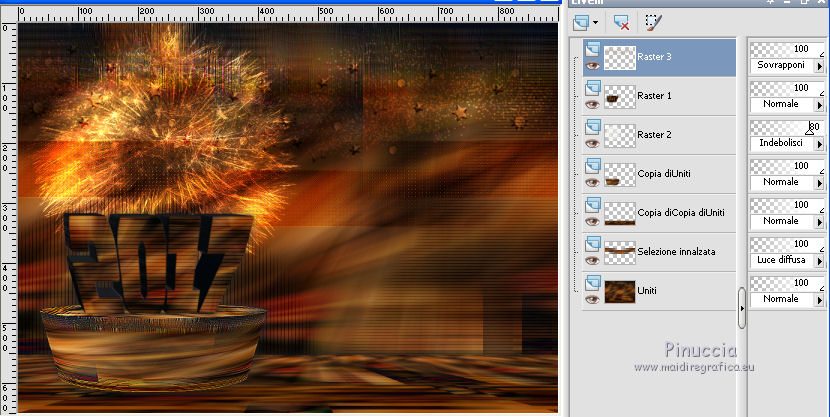The width and height of the screenshot is (830, 417).
Task: Click the 80 opacity slider of Raster 2
Action: tap(787, 127)
